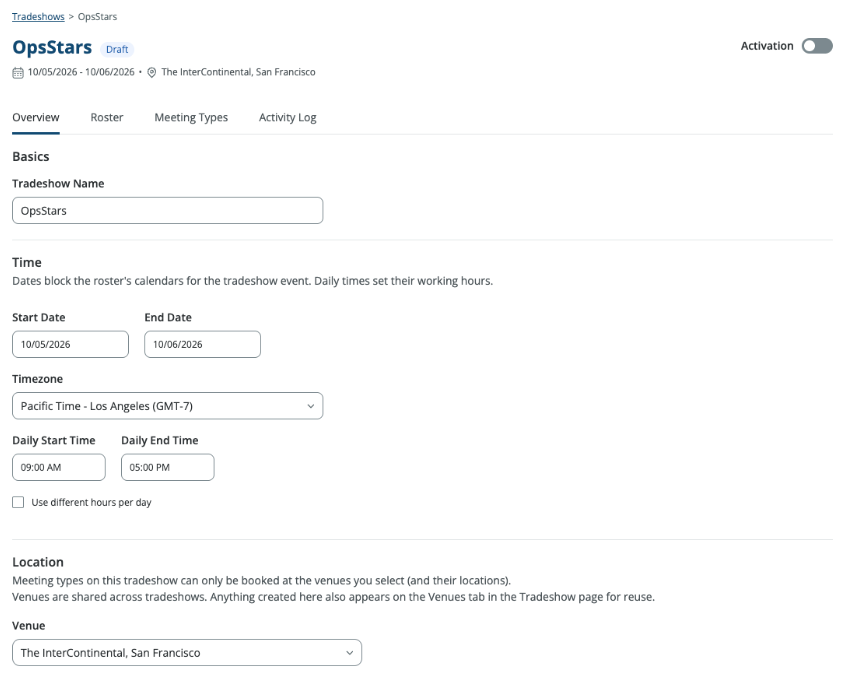Click the Tradeshow Name input field
The width and height of the screenshot is (863, 685).
[167, 211]
